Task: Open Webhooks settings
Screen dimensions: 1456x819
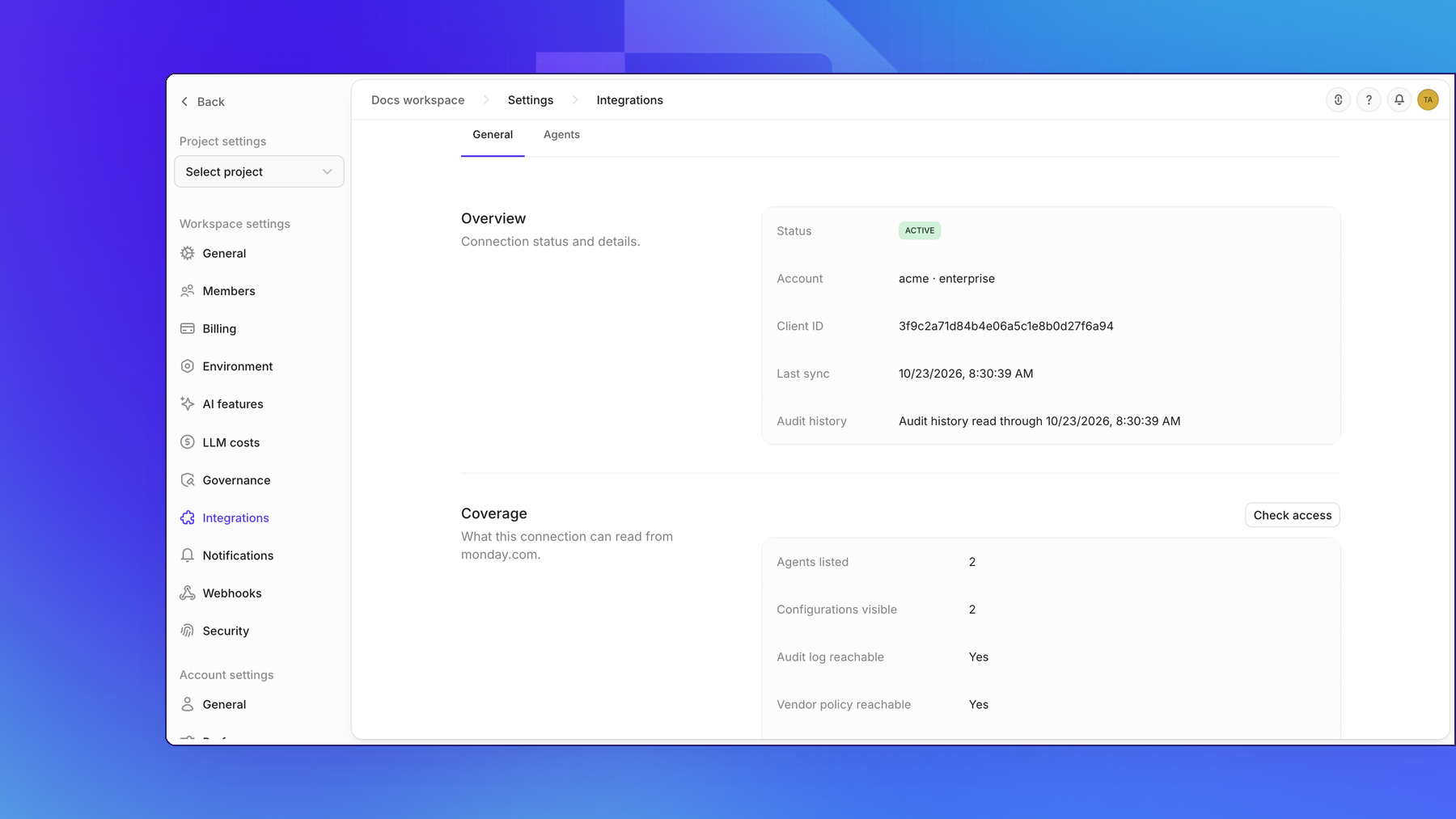Action: [x=232, y=593]
